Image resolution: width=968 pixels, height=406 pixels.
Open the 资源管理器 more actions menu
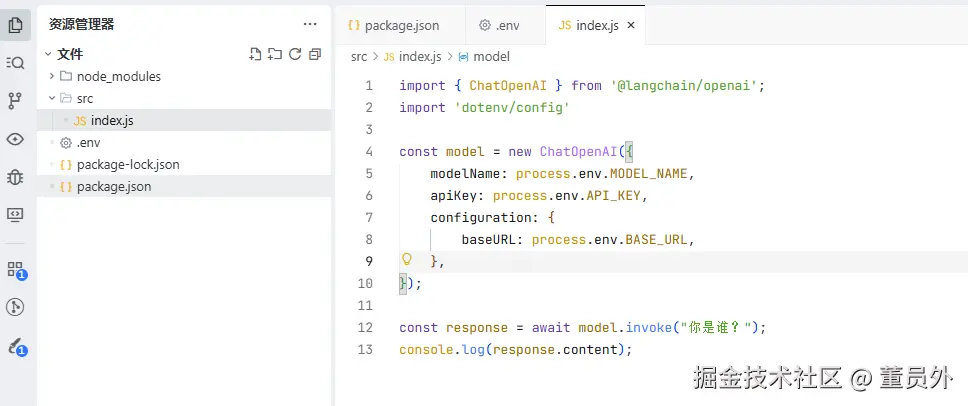click(310, 24)
